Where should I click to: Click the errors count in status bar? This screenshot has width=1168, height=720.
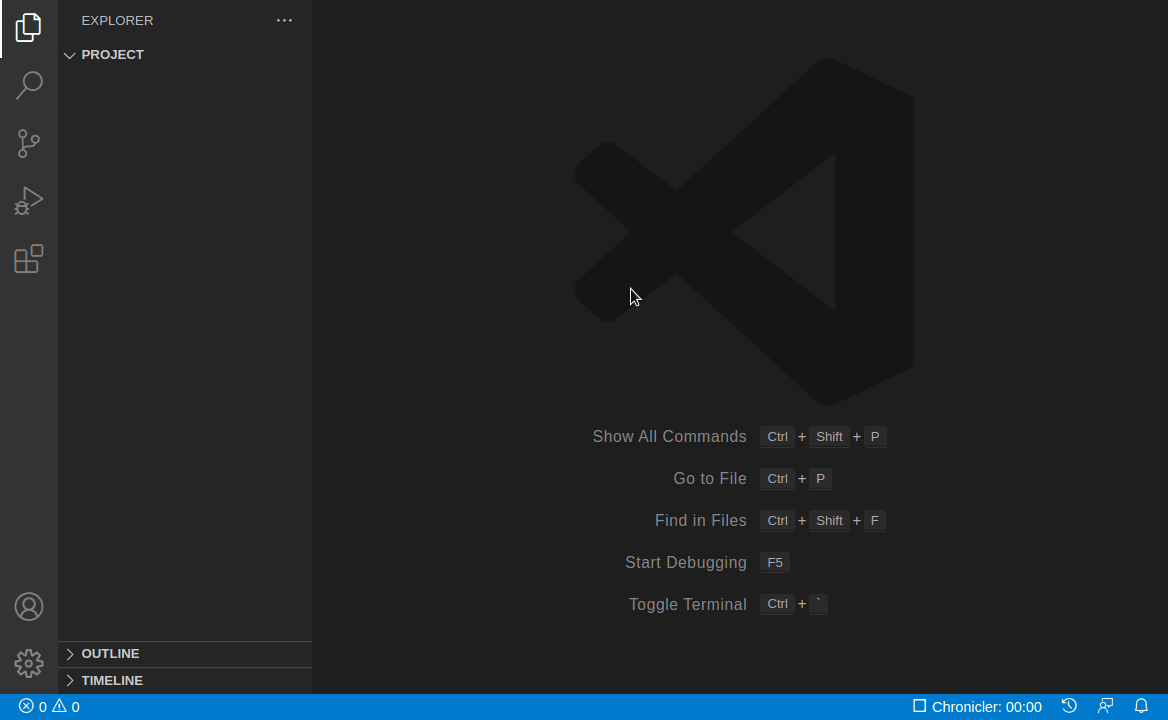pyautogui.click(x=33, y=707)
